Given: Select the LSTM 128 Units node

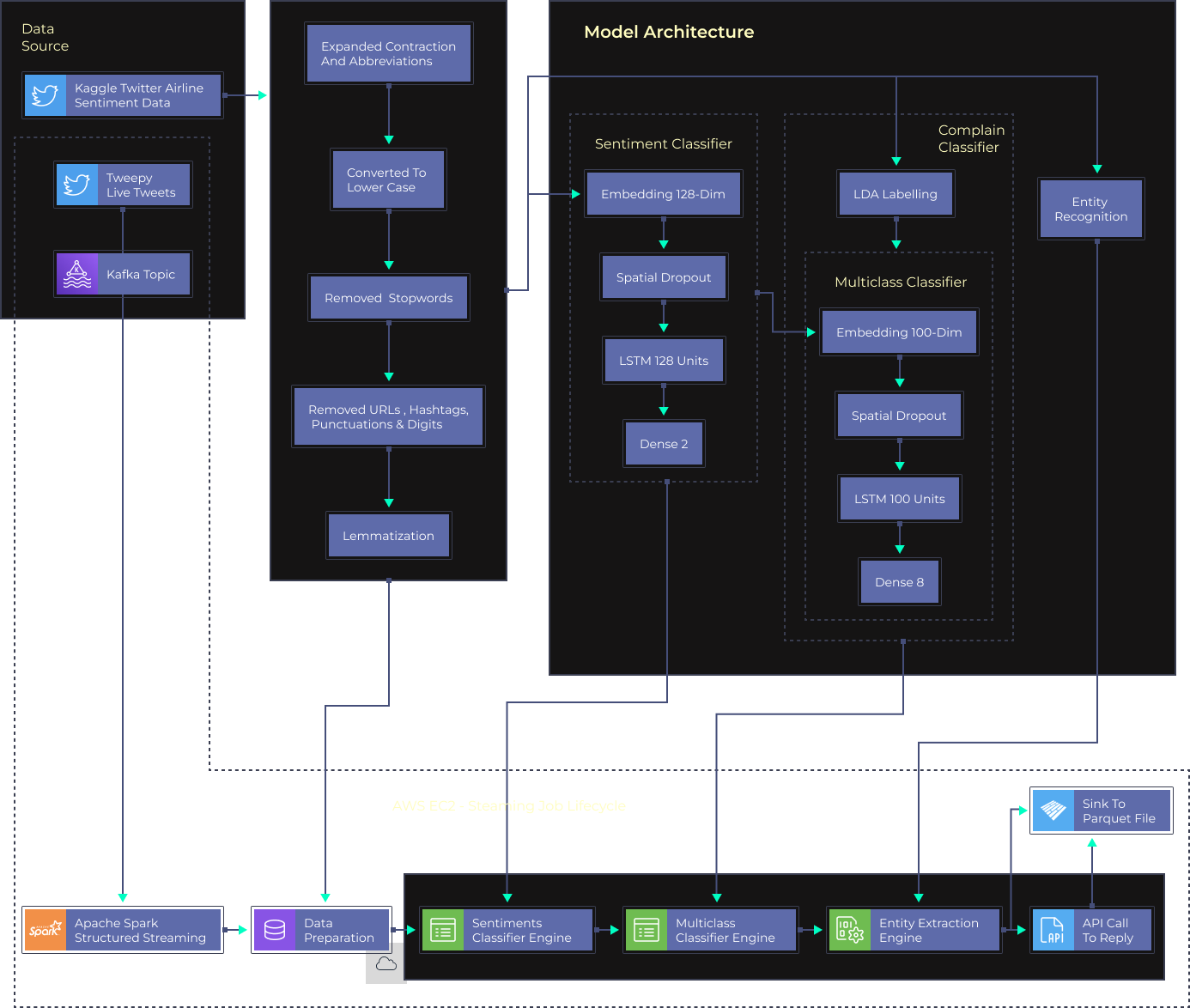Looking at the screenshot, I should pyautogui.click(x=663, y=361).
